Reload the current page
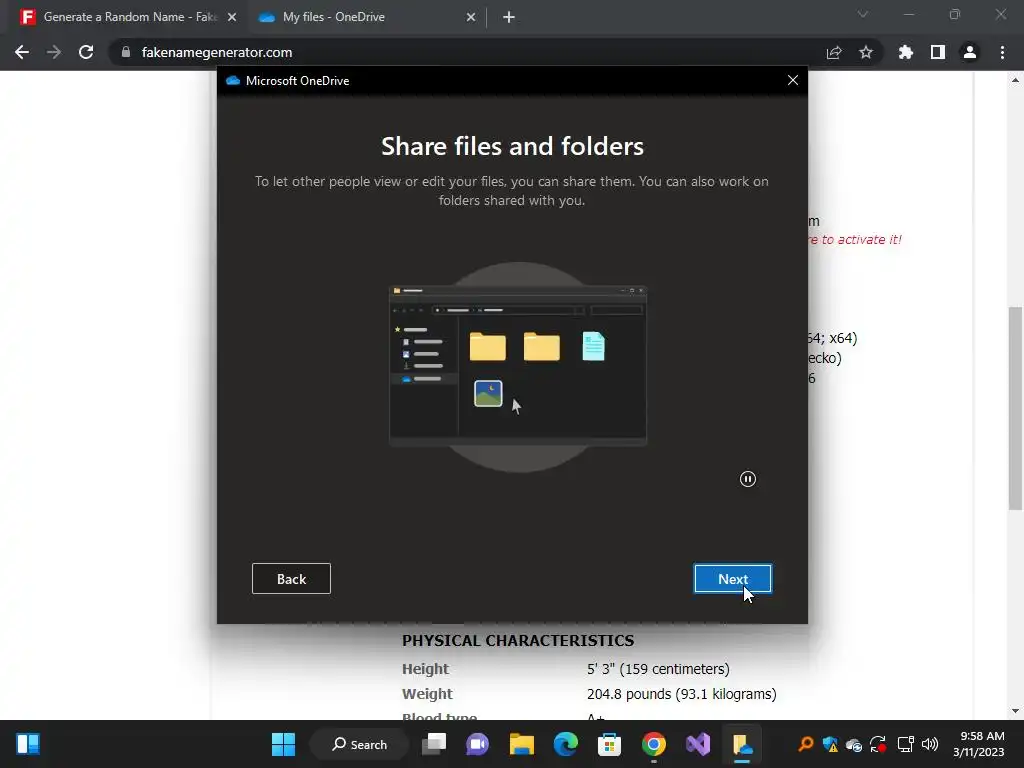The width and height of the screenshot is (1024, 768). click(86, 52)
